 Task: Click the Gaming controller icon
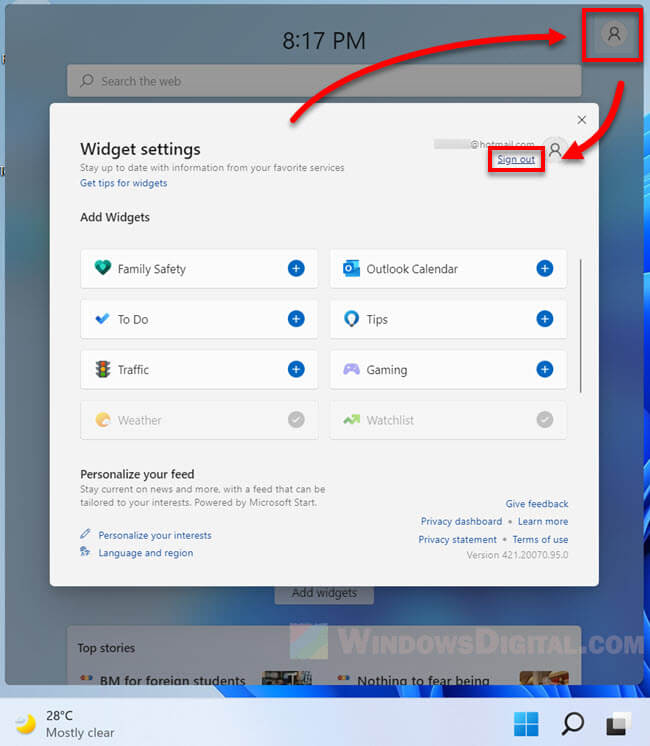[x=351, y=369]
